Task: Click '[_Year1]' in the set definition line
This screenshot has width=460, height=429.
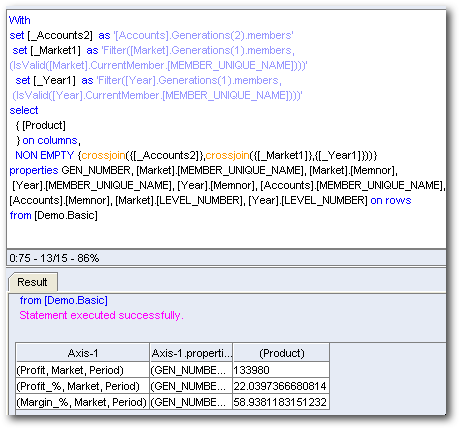Action: pyautogui.click(x=55, y=80)
